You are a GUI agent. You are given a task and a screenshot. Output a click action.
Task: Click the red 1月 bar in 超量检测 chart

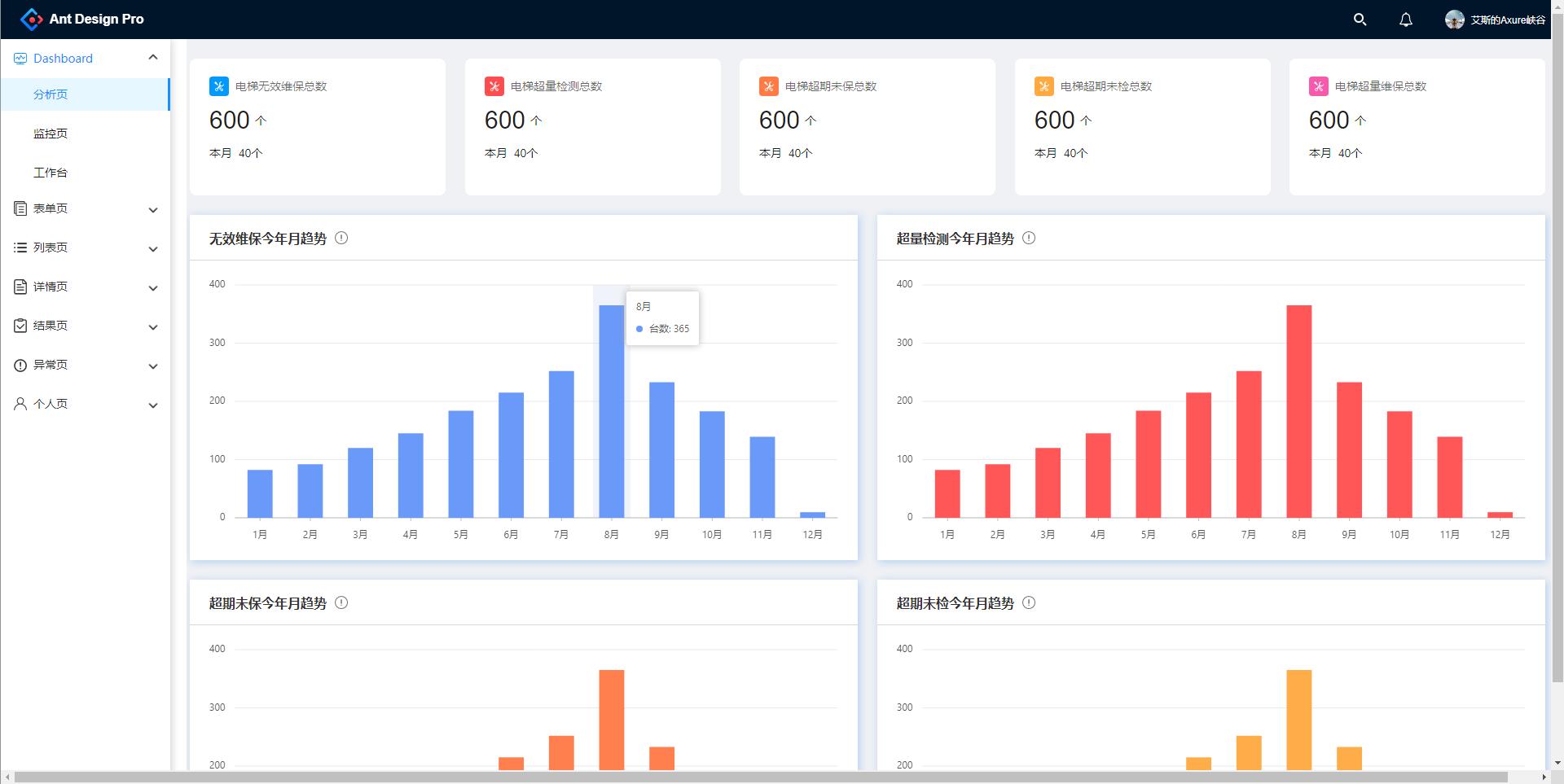click(x=947, y=493)
